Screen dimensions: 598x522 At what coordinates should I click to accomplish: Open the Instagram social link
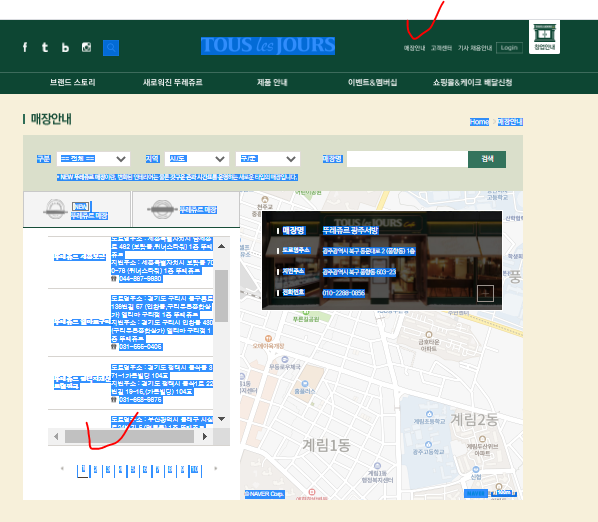[87, 47]
